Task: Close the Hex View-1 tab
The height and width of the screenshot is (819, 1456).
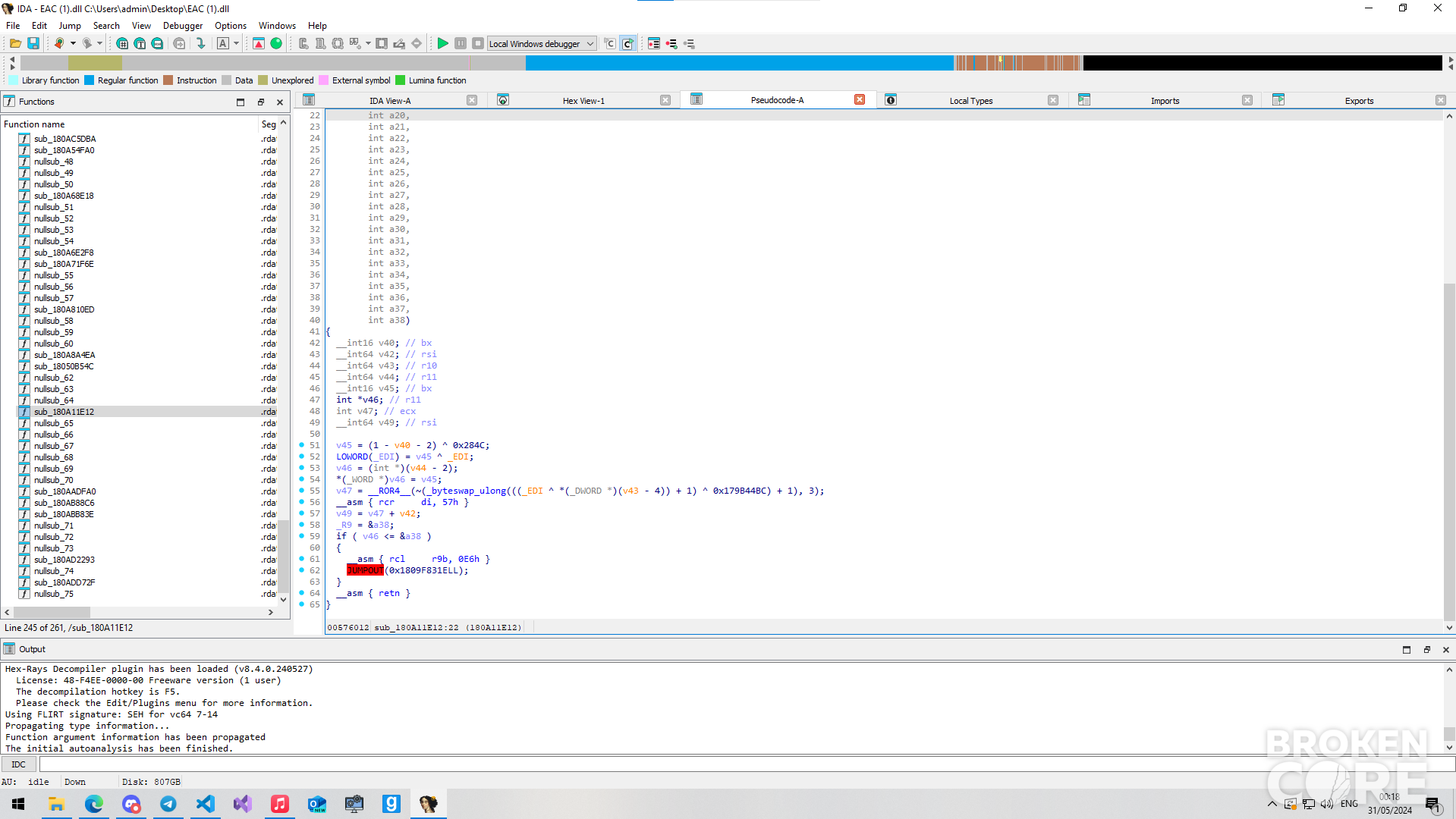Action: [665, 100]
